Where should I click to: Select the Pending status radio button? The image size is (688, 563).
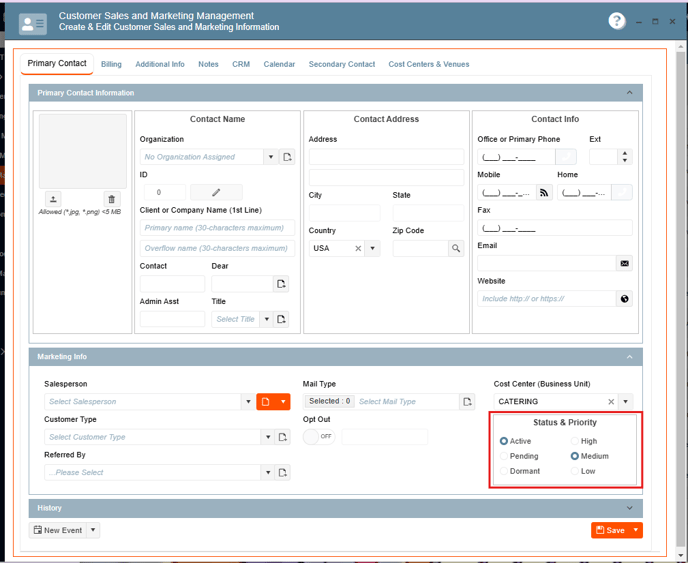pos(504,456)
